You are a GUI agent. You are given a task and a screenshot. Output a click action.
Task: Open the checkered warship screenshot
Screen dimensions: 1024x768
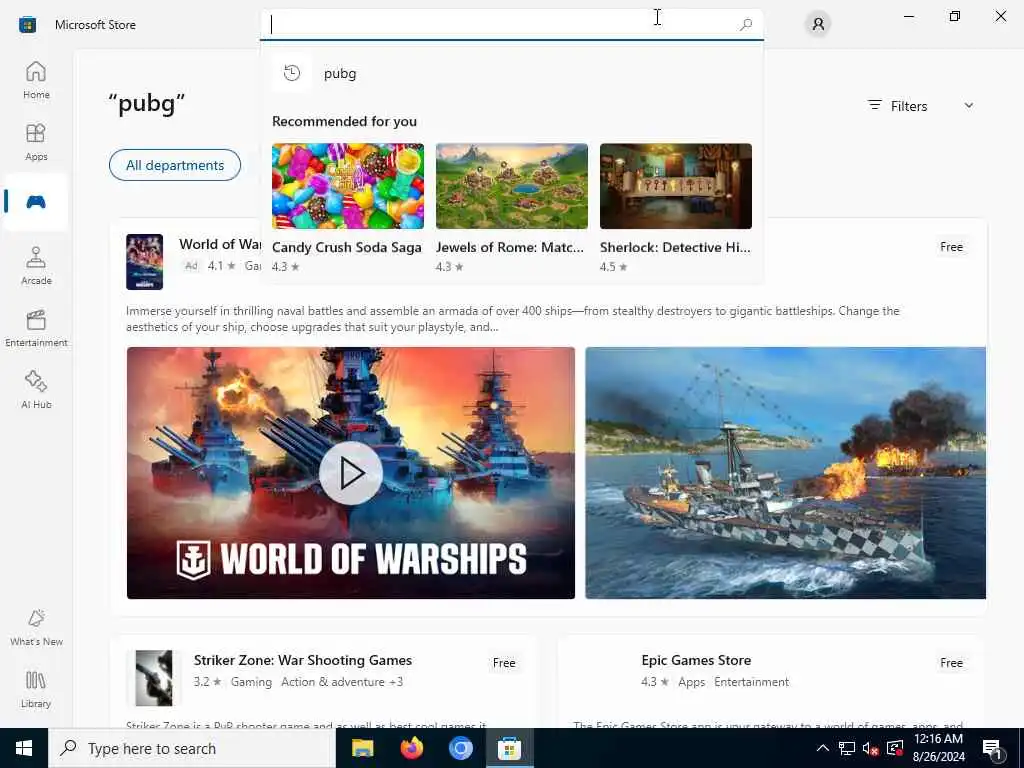coord(786,473)
